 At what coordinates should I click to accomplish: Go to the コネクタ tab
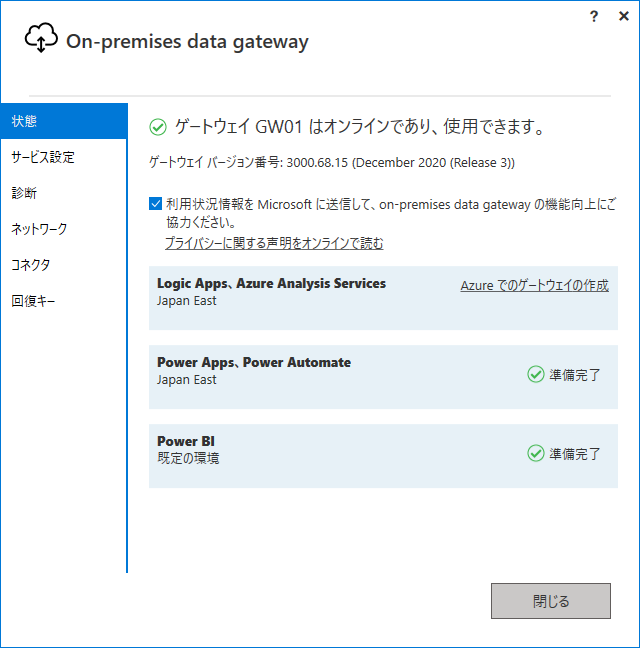pos(64,265)
